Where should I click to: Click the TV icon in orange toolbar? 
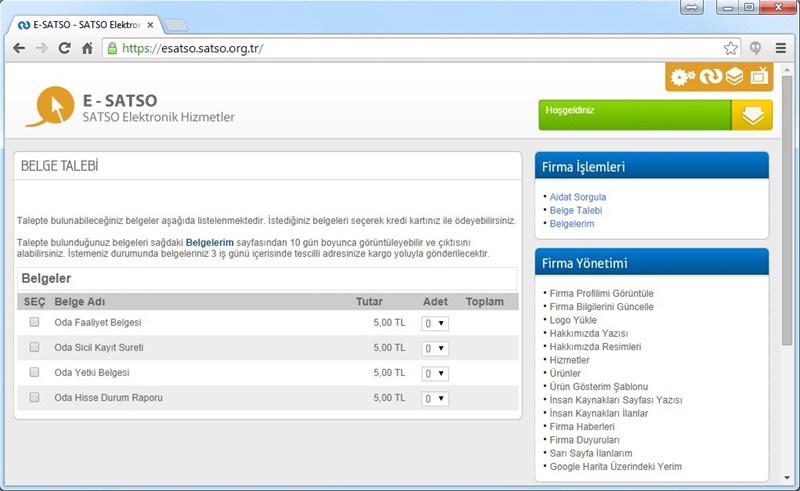click(759, 77)
